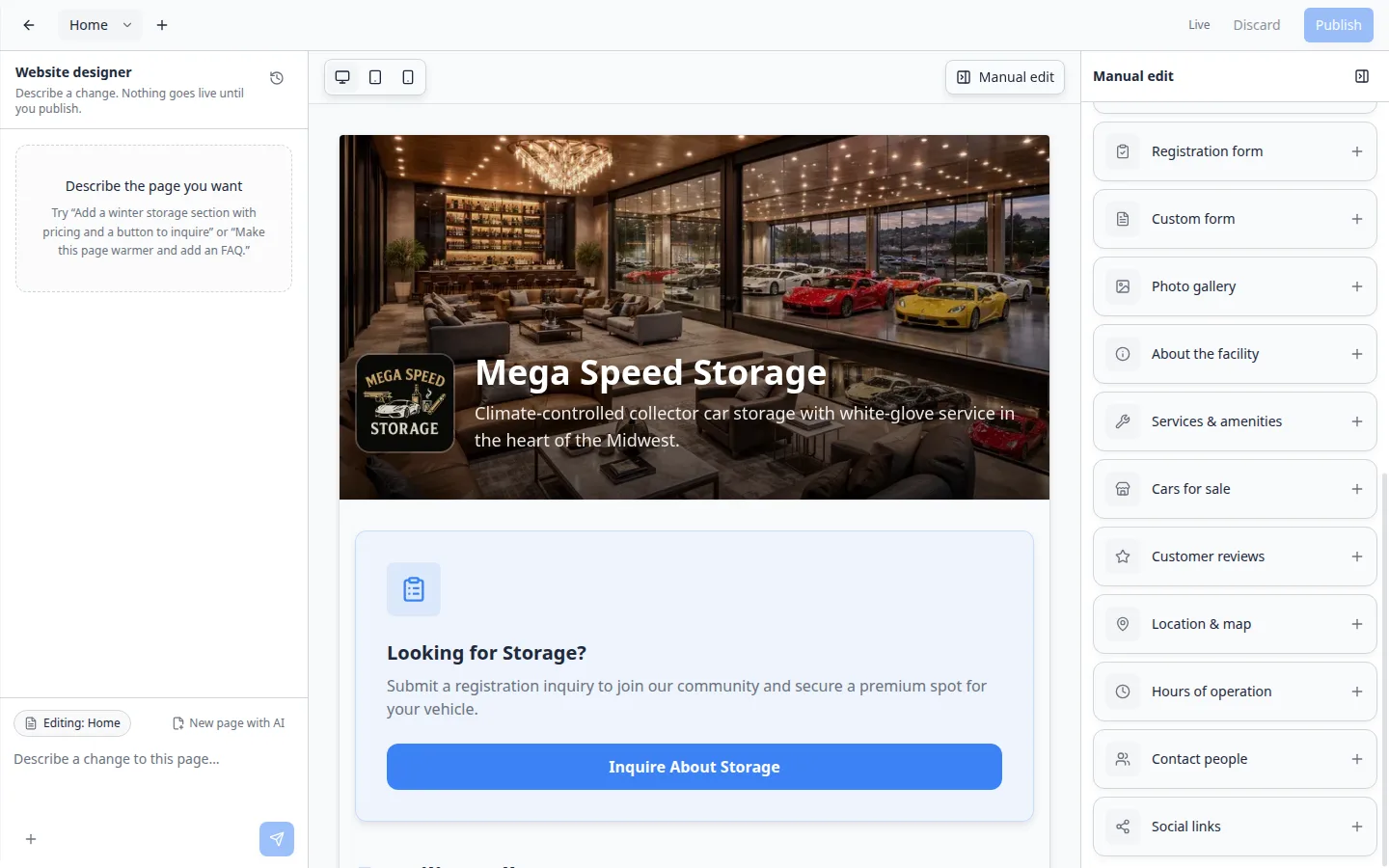Add attachment with bottom-left plus icon
Screen dimensions: 1389x868
(31, 839)
